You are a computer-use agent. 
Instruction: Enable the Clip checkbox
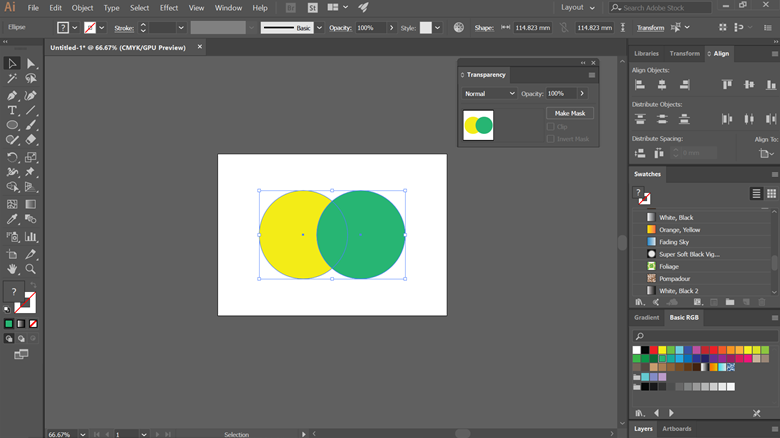[x=550, y=127]
